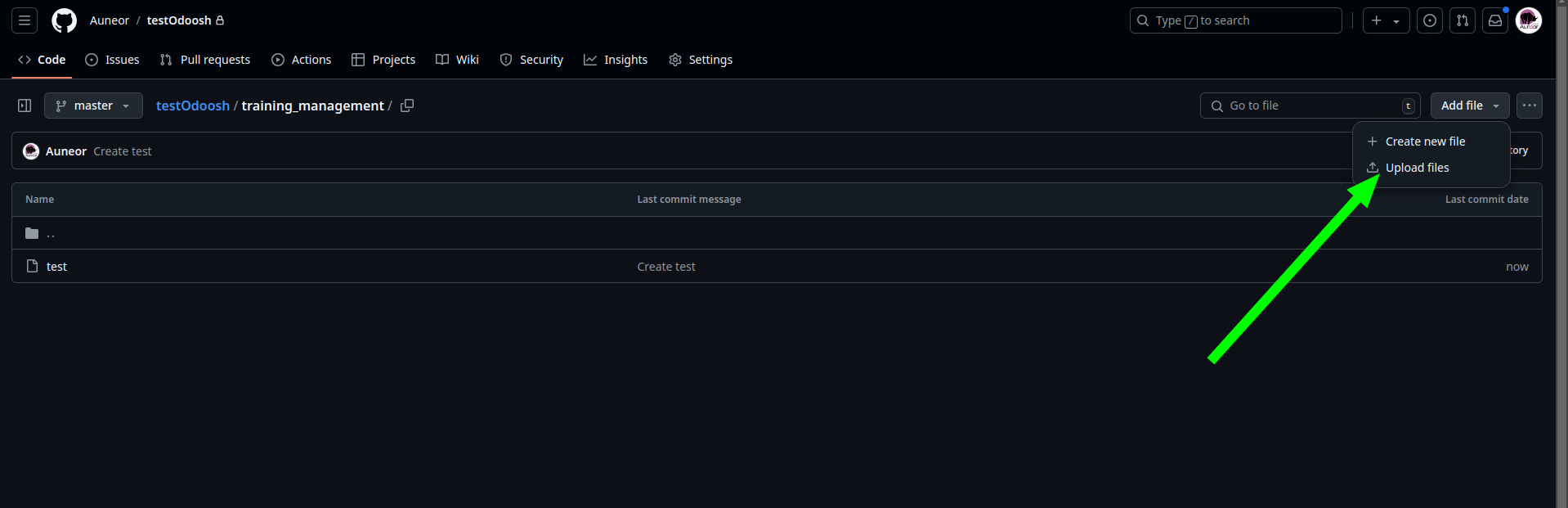This screenshot has height=508, width=1568.
Task: Click the copy path icon
Action: coord(407,106)
